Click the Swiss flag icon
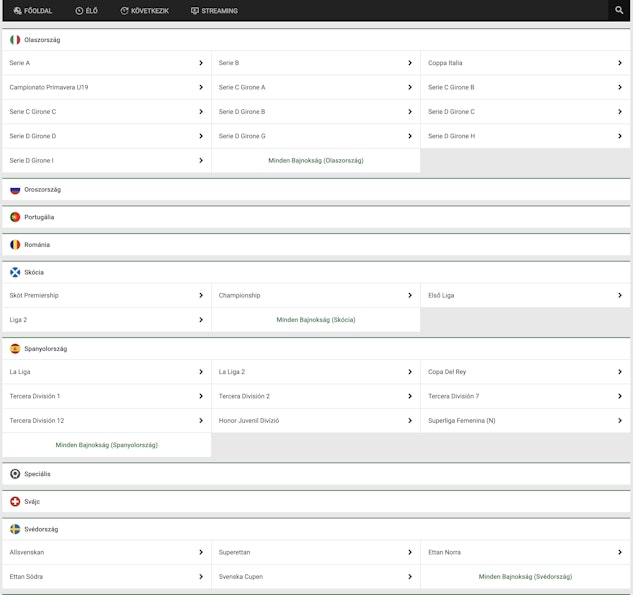 (x=15, y=501)
